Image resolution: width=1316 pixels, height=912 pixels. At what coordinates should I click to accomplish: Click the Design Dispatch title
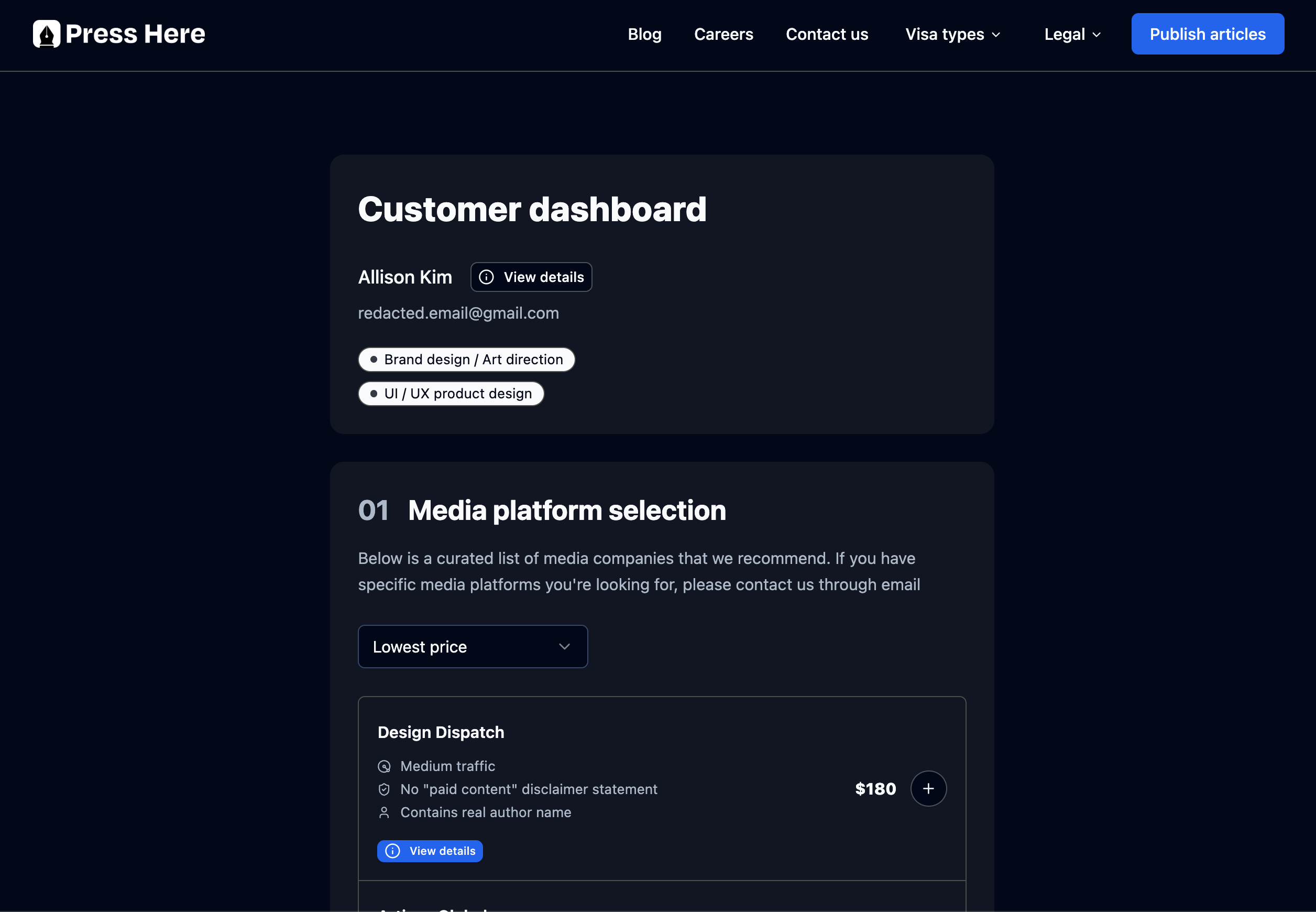pos(441,732)
